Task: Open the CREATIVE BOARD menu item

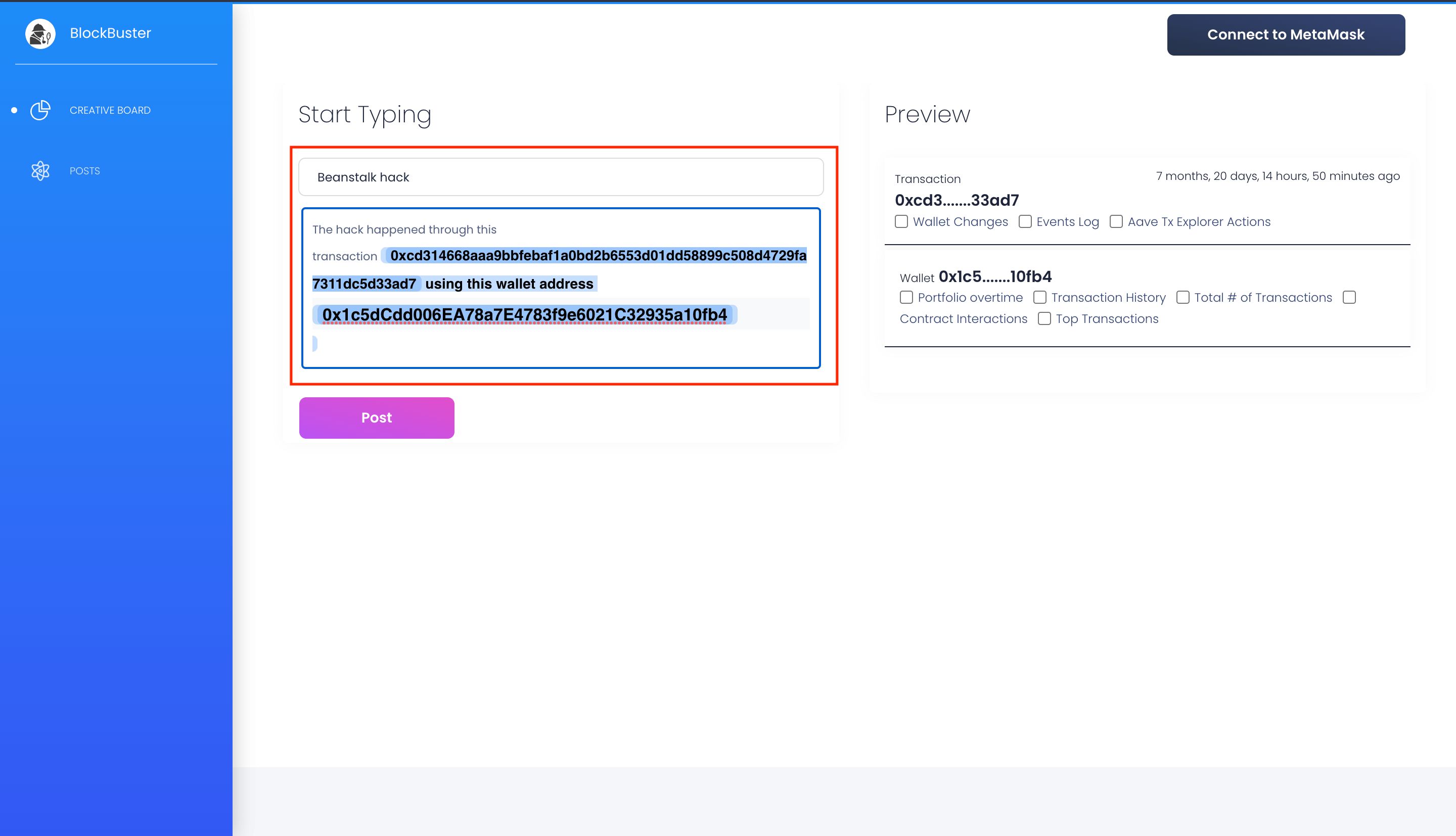Action: (110, 110)
